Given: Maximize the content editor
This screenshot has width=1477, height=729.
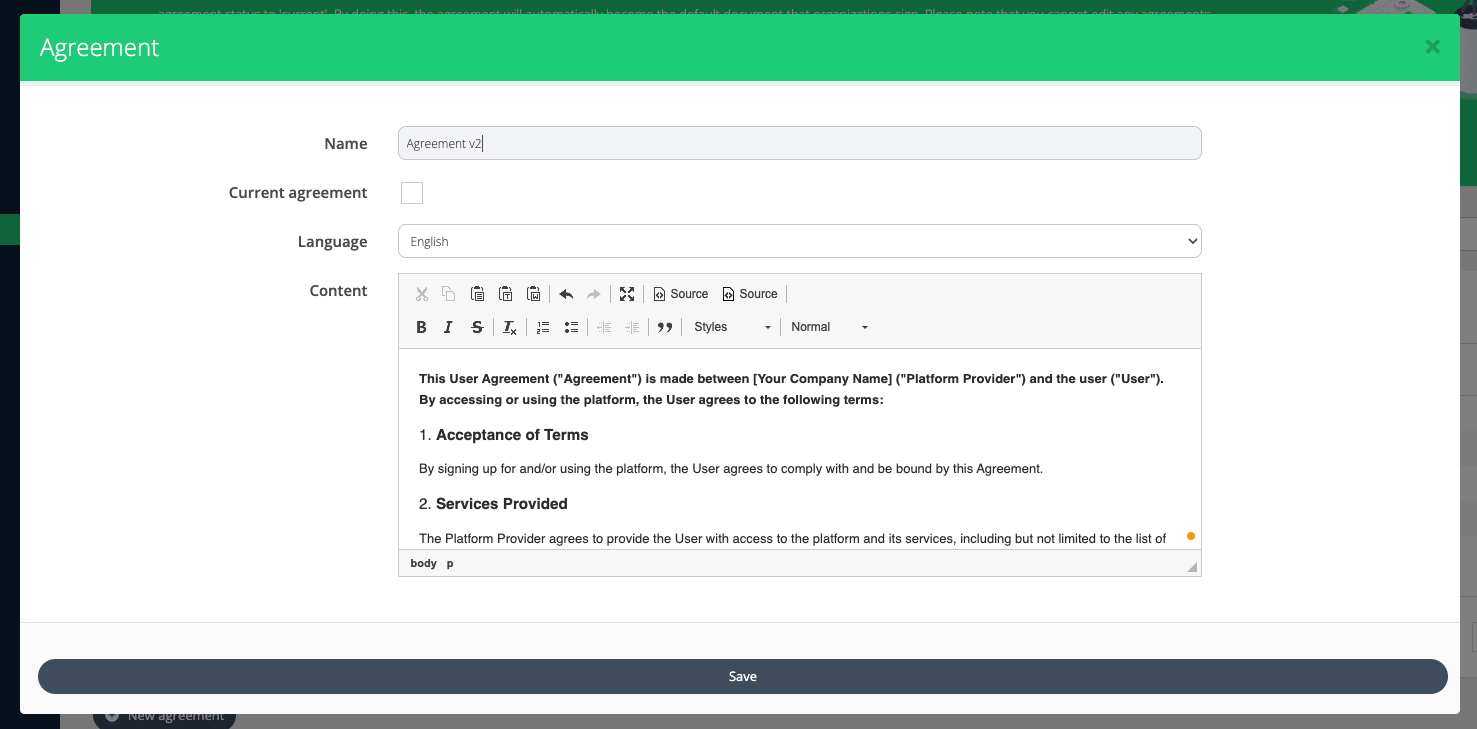Looking at the screenshot, I should coord(627,294).
